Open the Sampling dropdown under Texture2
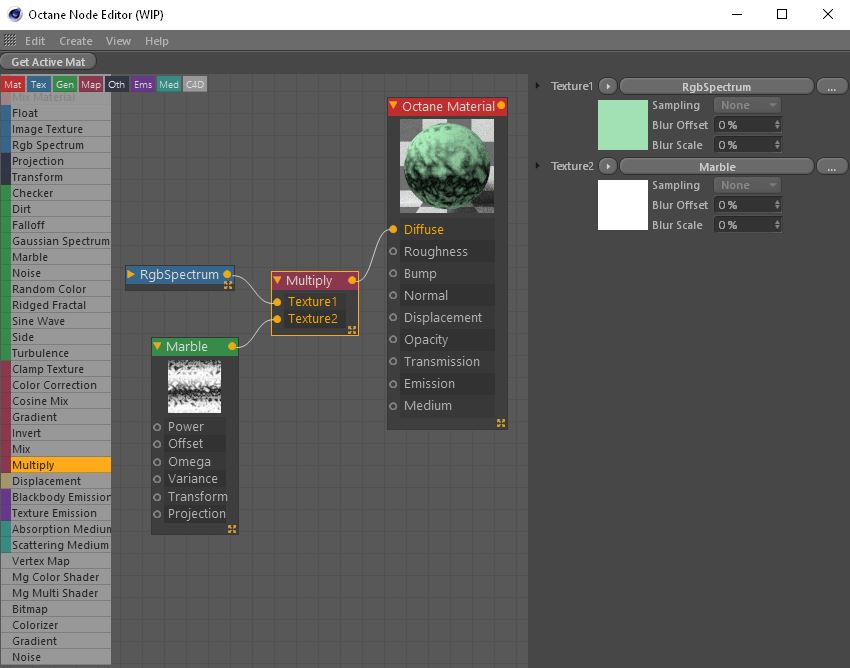The width and height of the screenshot is (850, 668). 748,185
